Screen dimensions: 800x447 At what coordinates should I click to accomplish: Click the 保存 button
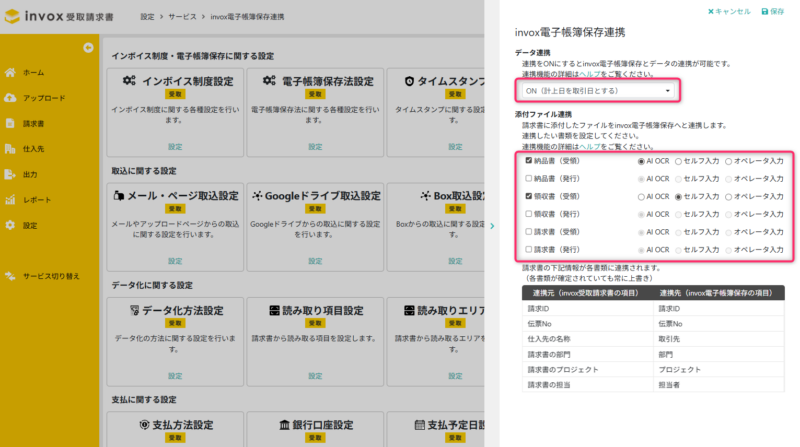(x=773, y=11)
